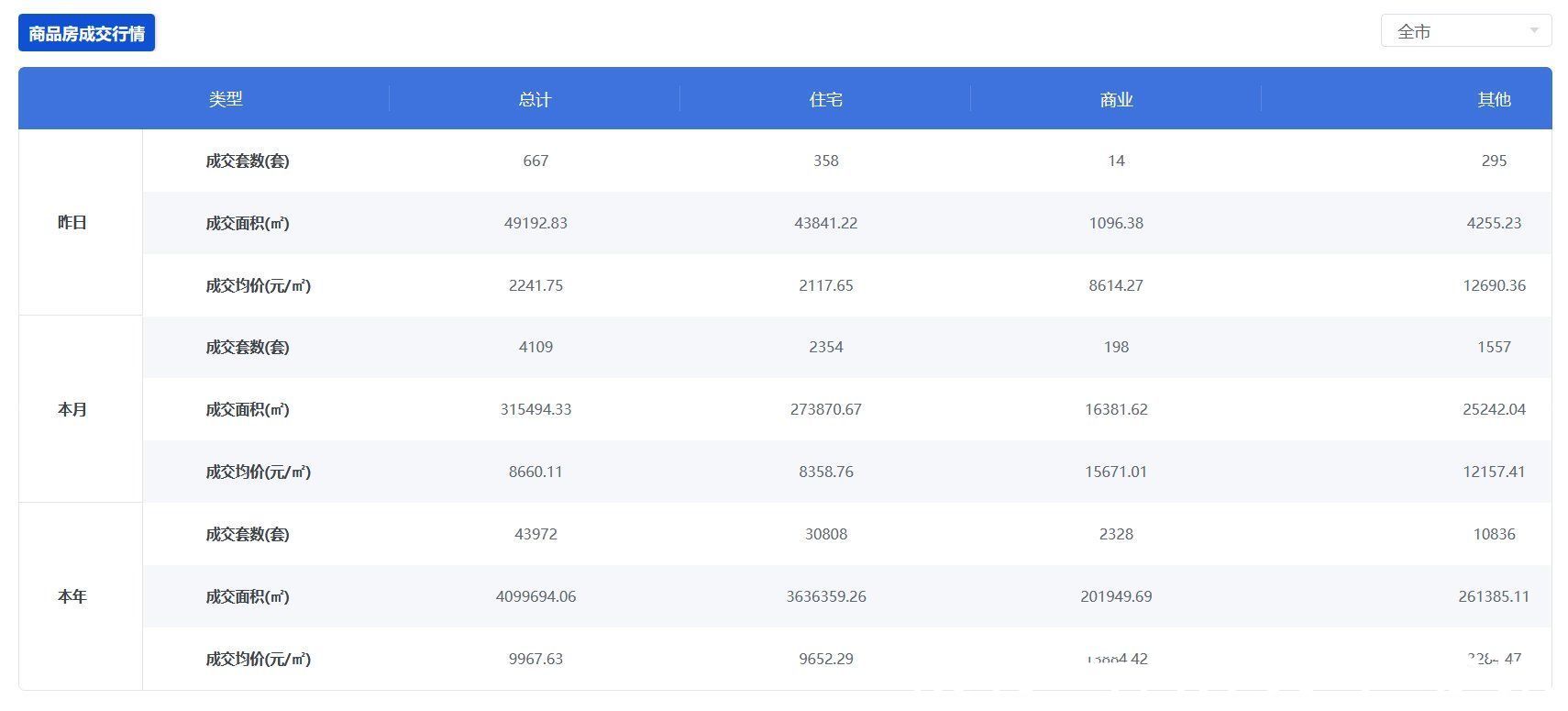Select the 住宅 column header

pyautogui.click(x=825, y=99)
